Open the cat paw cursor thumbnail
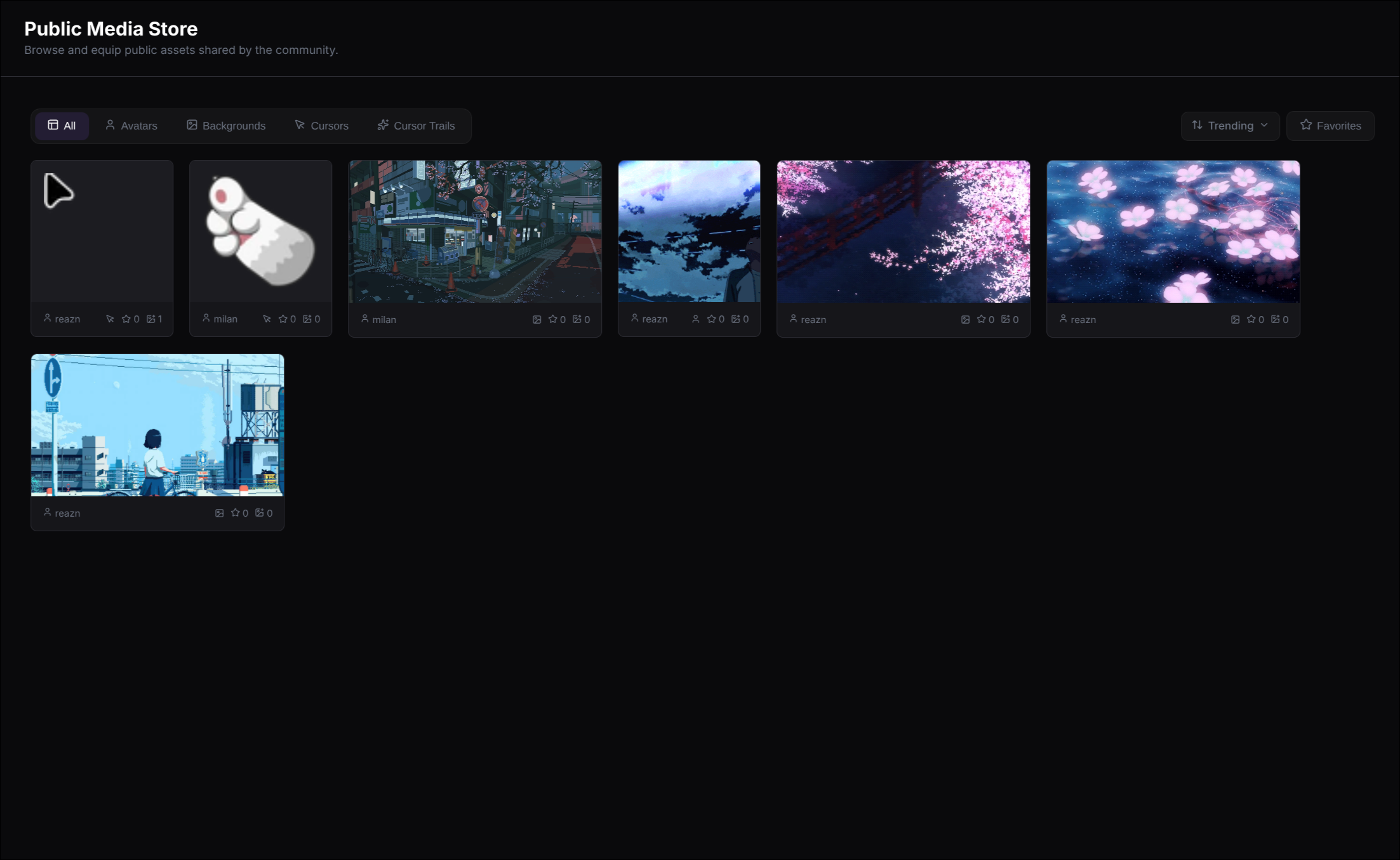1400x860 pixels. tap(261, 232)
